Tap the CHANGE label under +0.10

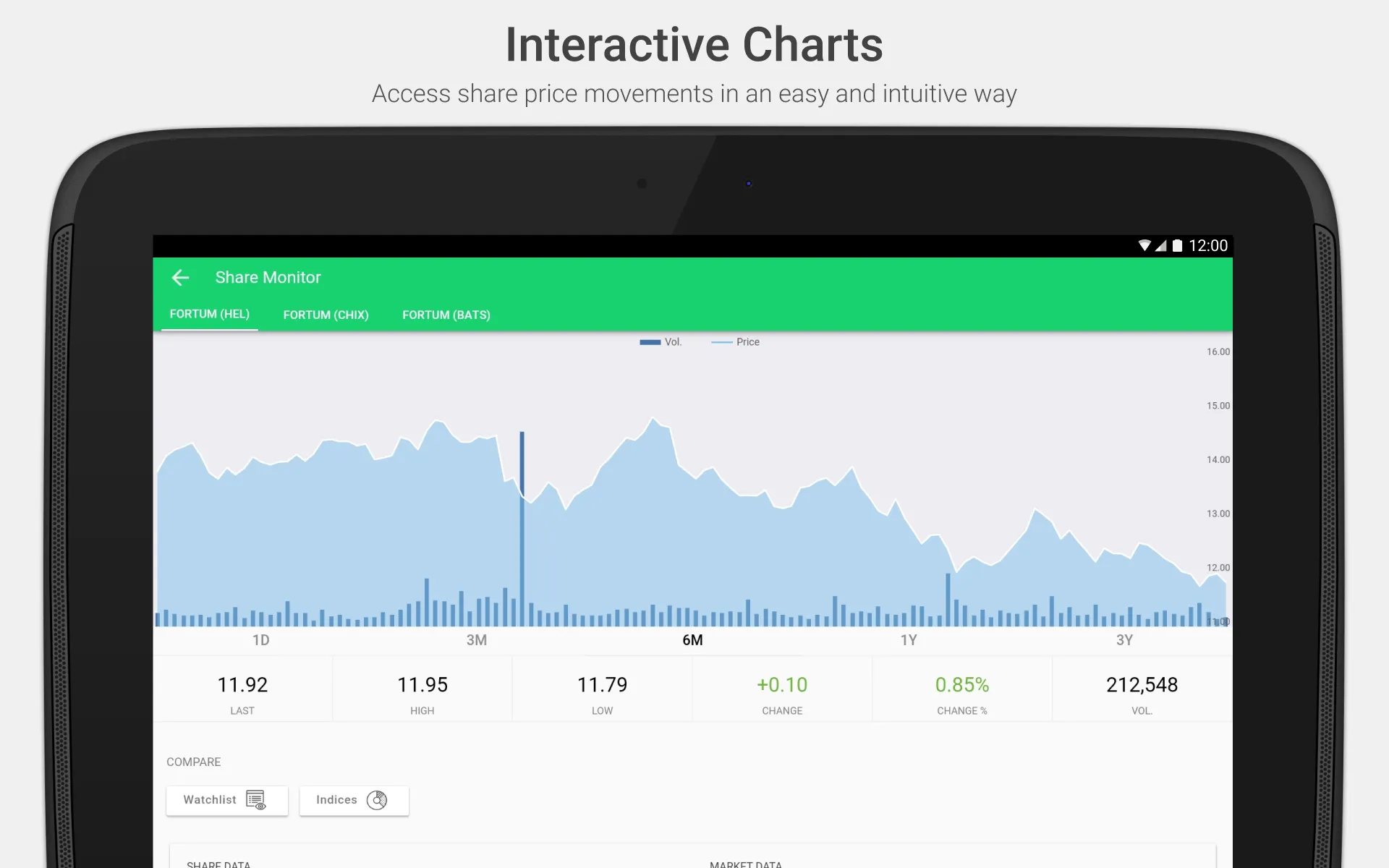coord(782,711)
